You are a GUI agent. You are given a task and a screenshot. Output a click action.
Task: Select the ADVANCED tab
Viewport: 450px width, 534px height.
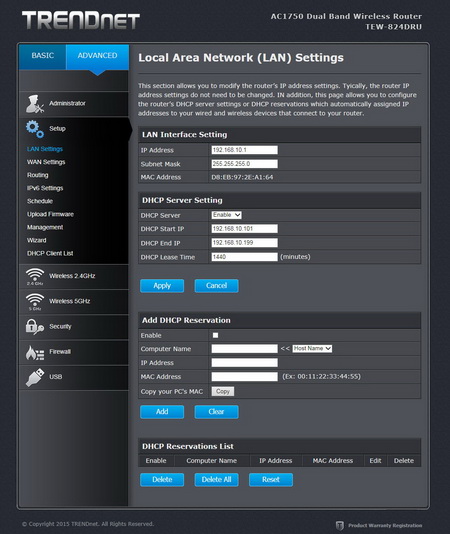tap(97, 56)
